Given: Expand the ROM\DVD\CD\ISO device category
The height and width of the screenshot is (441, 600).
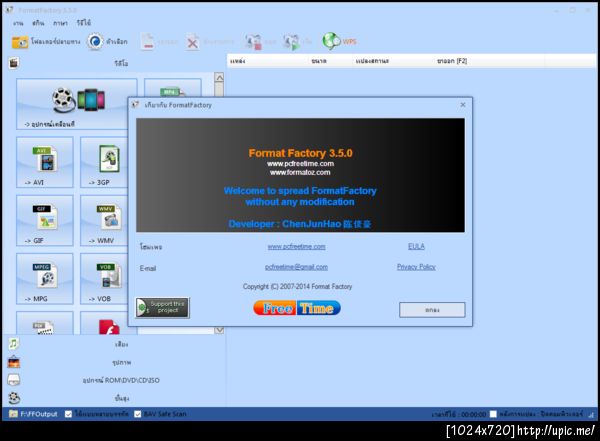Looking at the screenshot, I should coord(115,380).
